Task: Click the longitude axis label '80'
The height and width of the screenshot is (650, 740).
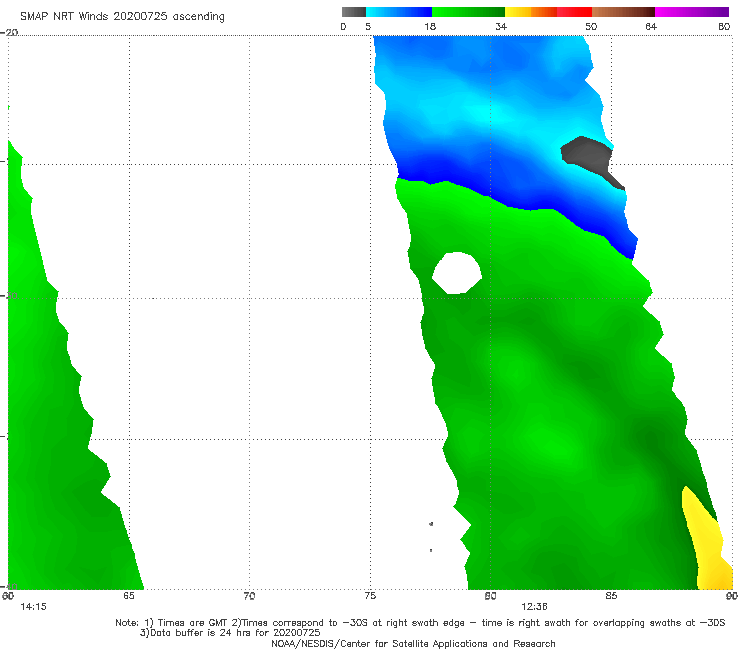Action: click(491, 596)
